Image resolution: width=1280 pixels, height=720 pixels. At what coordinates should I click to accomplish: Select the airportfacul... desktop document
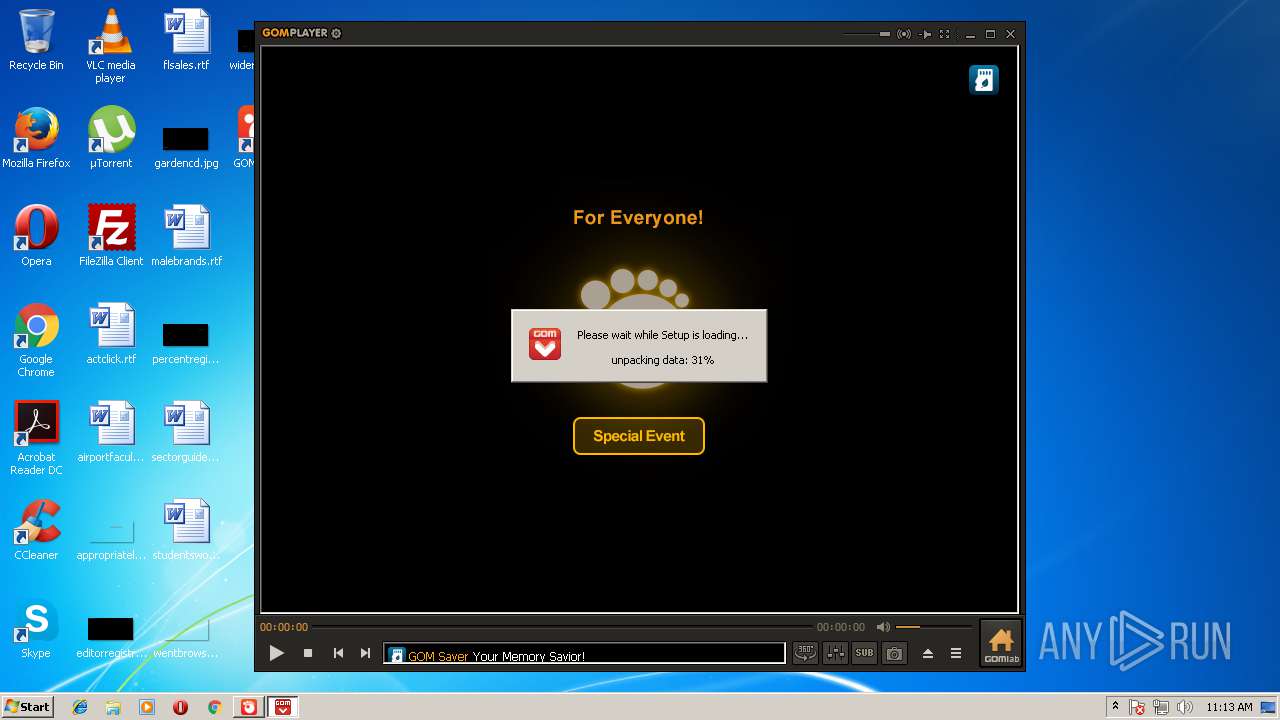click(110, 432)
